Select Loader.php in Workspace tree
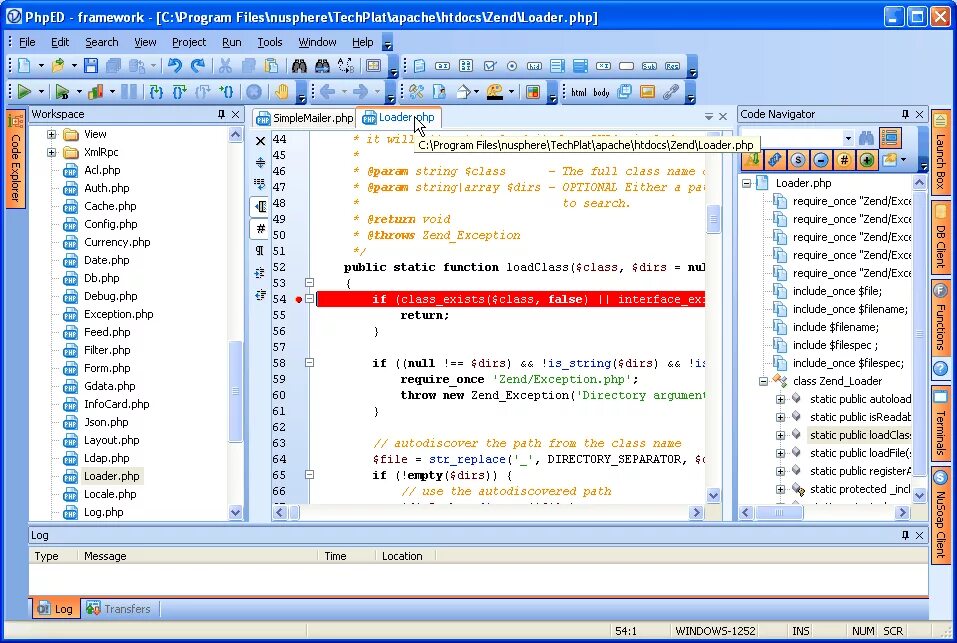Screen dimensions: 957x643 (111, 476)
